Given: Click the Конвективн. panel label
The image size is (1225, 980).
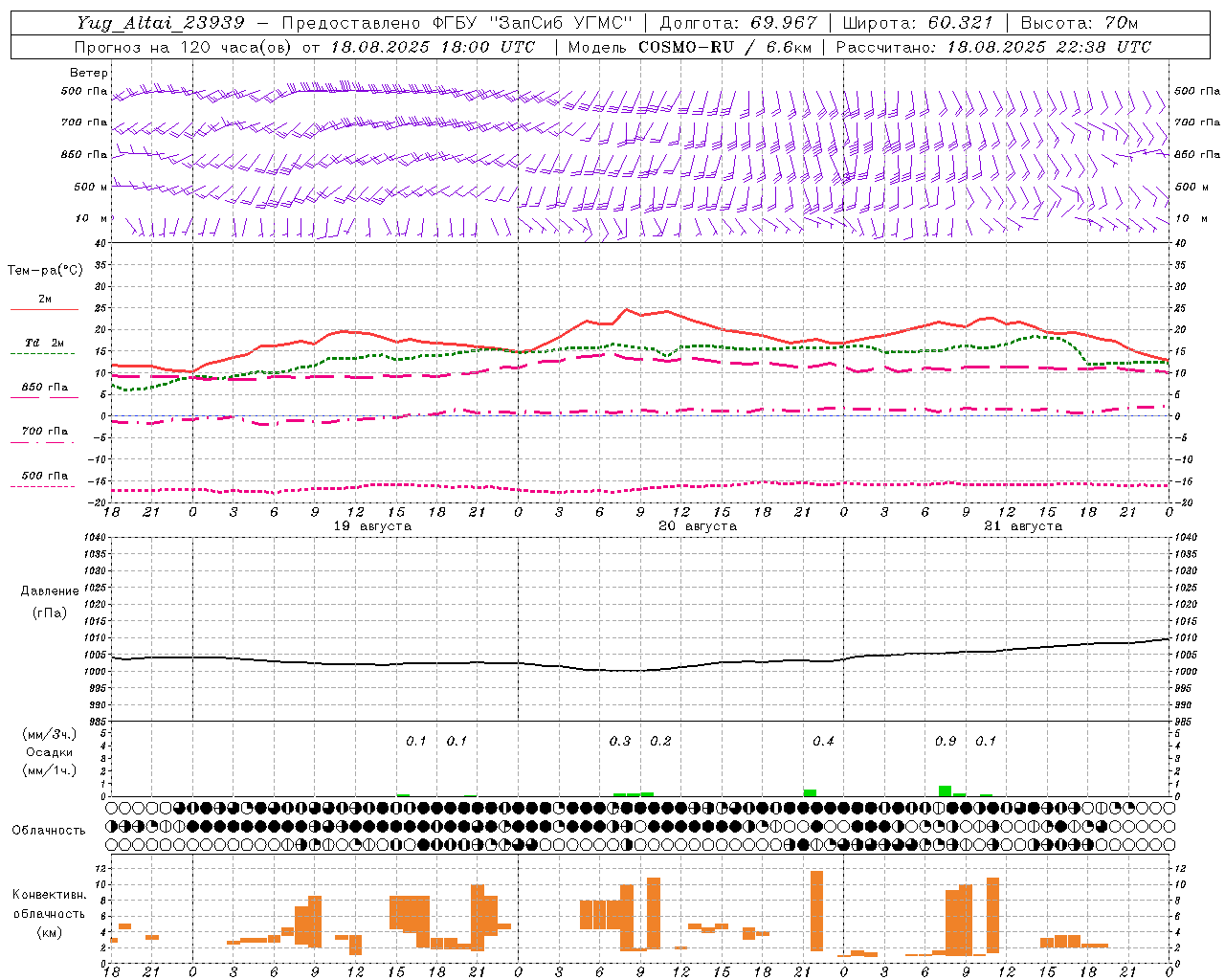Looking at the screenshot, I should 49,895.
